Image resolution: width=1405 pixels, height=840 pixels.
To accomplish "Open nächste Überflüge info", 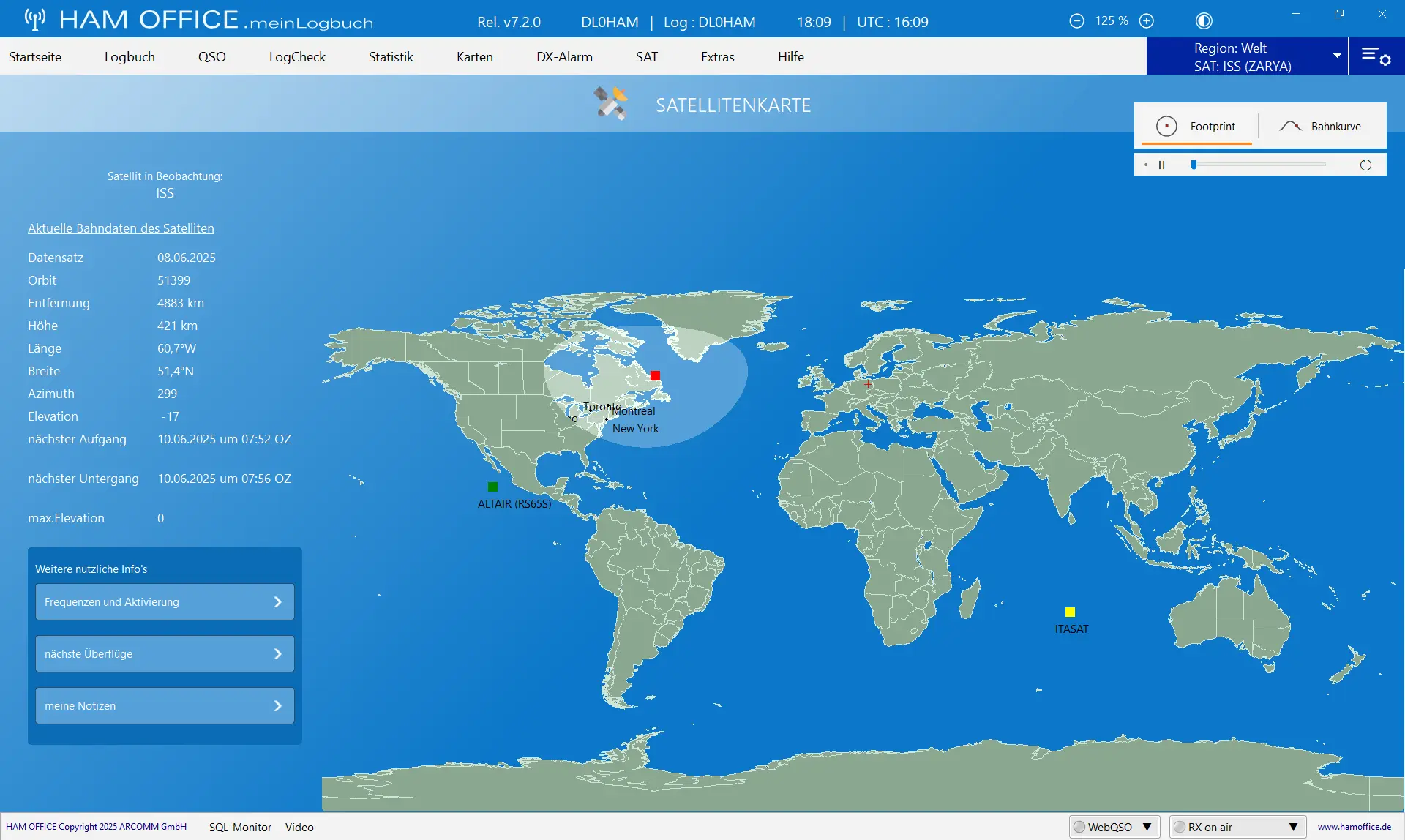I will [165, 654].
